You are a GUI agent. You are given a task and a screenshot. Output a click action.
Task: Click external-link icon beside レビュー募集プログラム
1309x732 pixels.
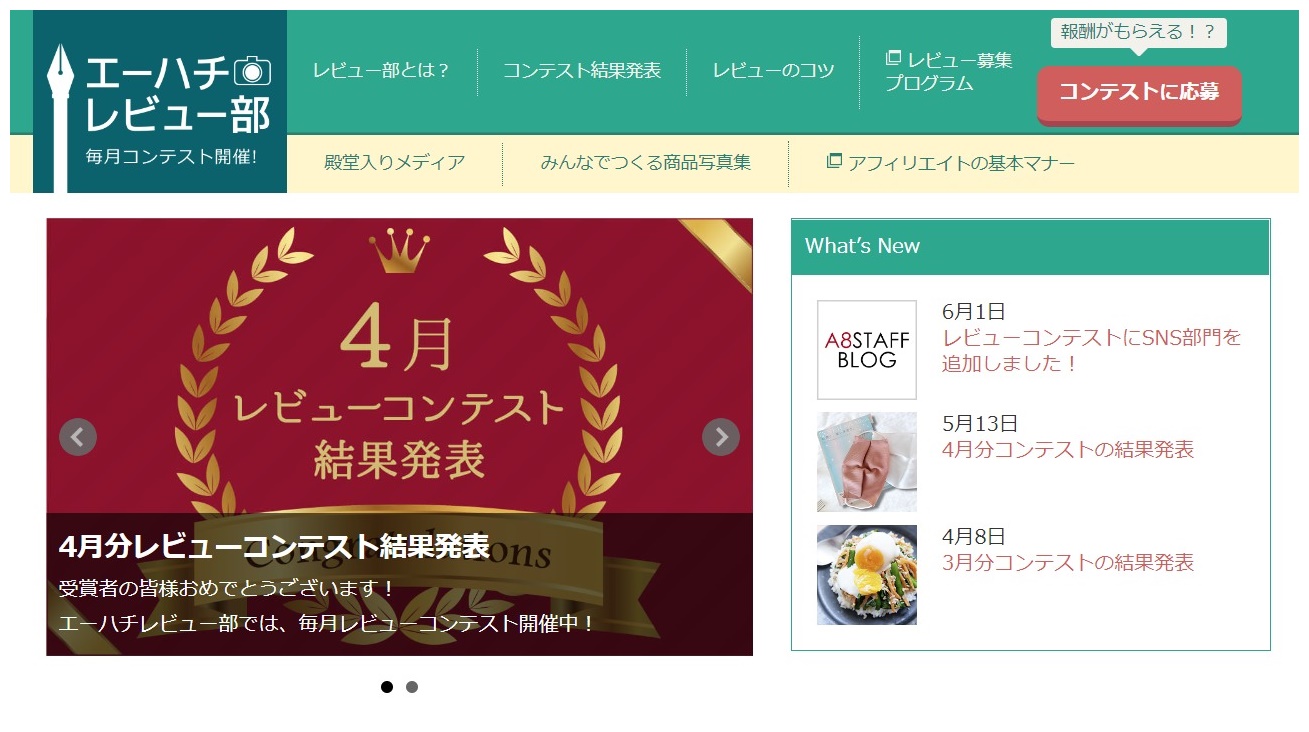coord(894,58)
